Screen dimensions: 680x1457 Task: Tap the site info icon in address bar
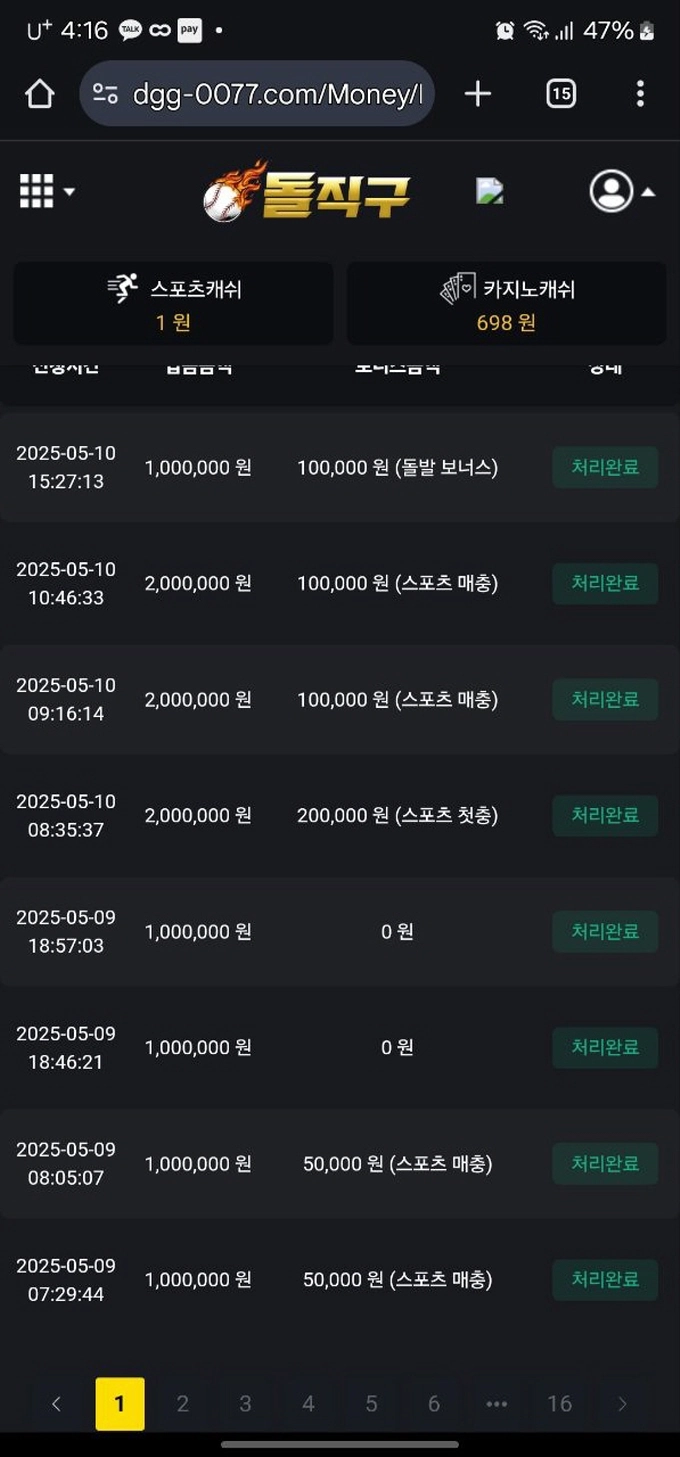point(105,94)
